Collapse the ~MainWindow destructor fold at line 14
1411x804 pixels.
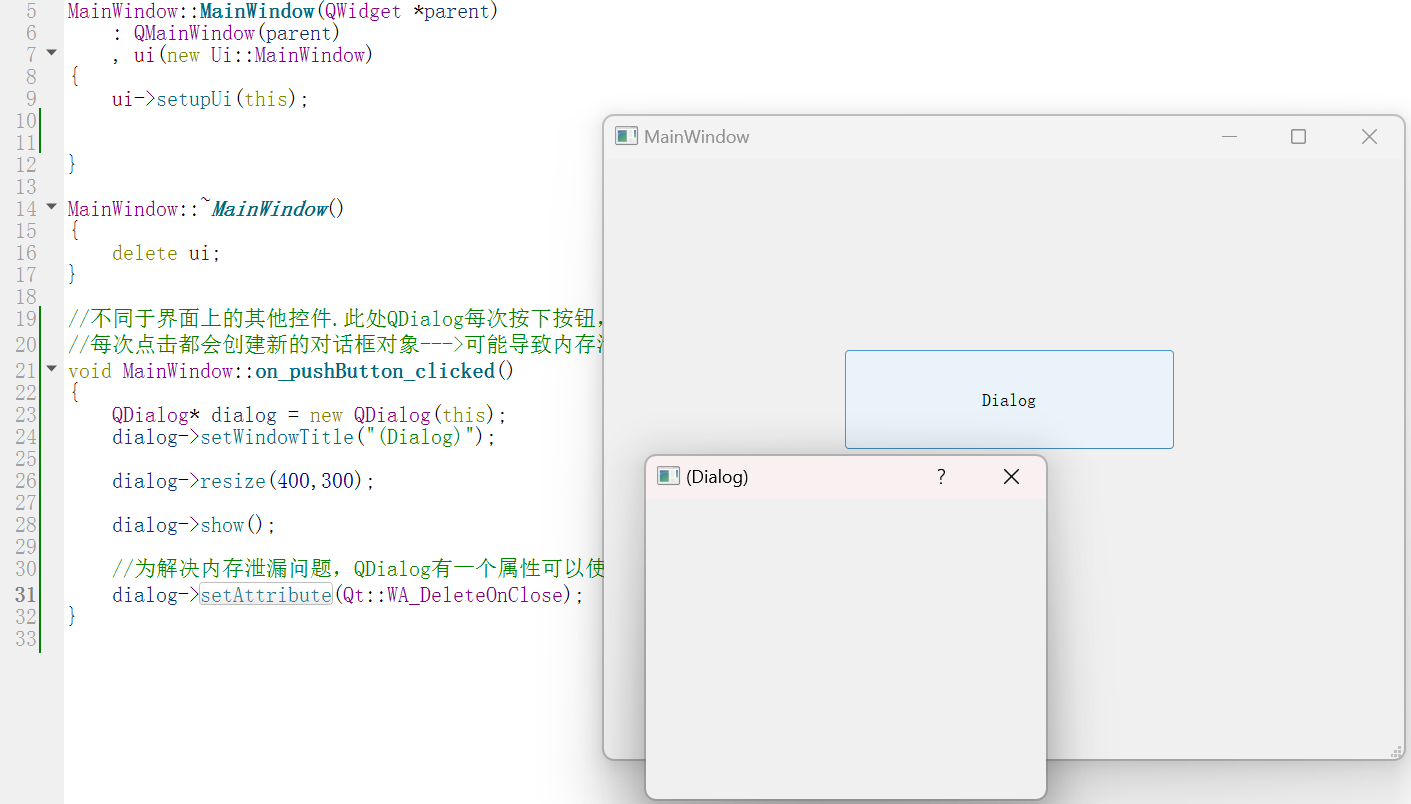point(52,207)
